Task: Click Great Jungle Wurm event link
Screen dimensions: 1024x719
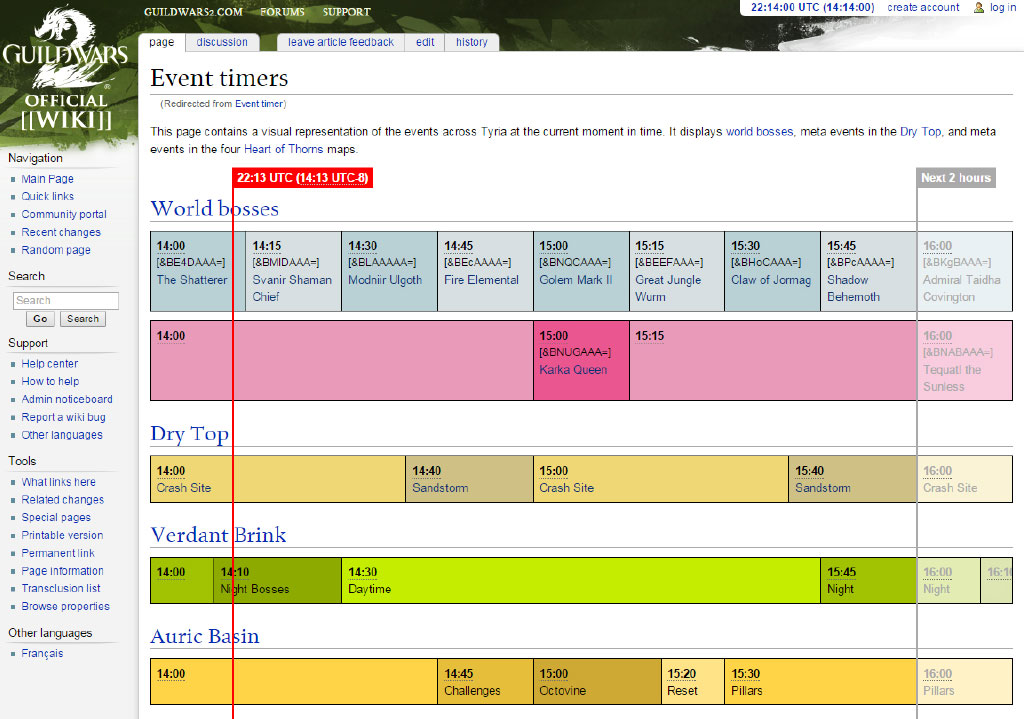Action: (668, 289)
